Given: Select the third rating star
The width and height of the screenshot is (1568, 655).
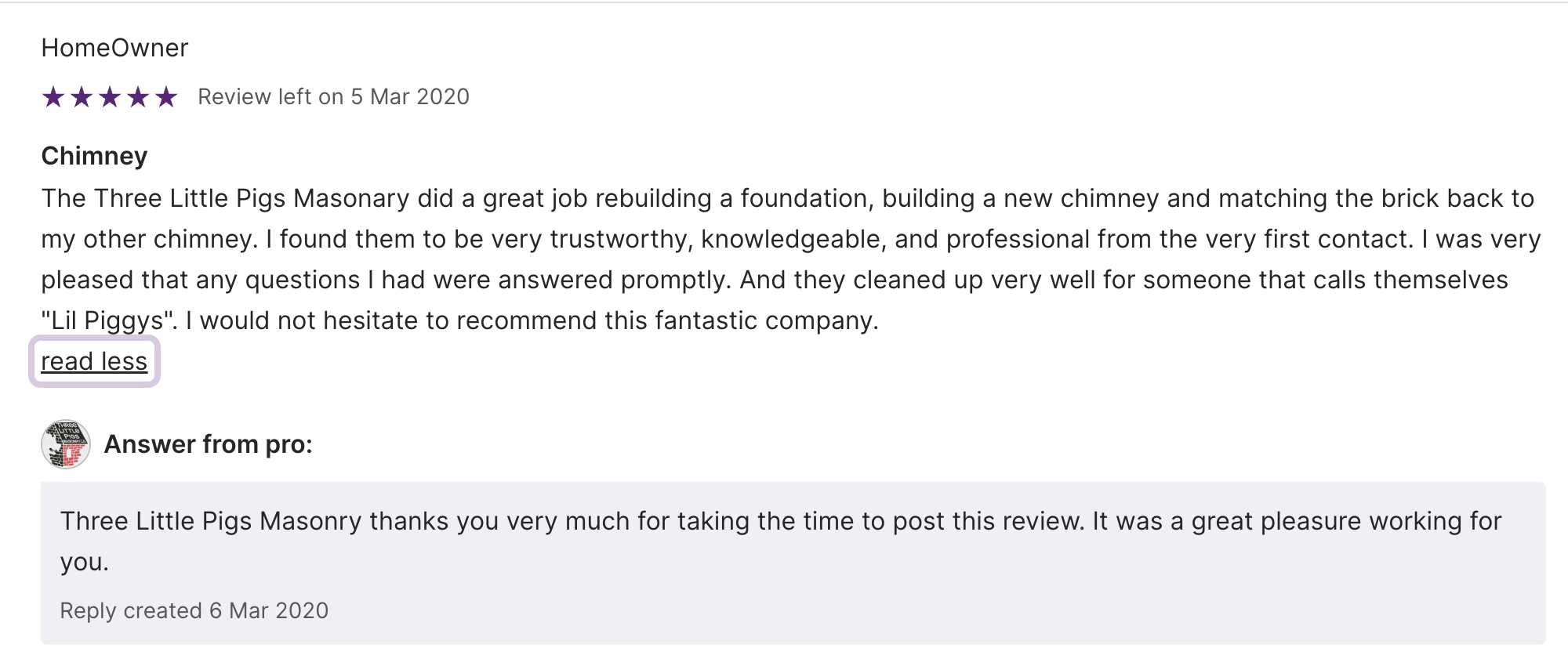Looking at the screenshot, I should (110, 97).
